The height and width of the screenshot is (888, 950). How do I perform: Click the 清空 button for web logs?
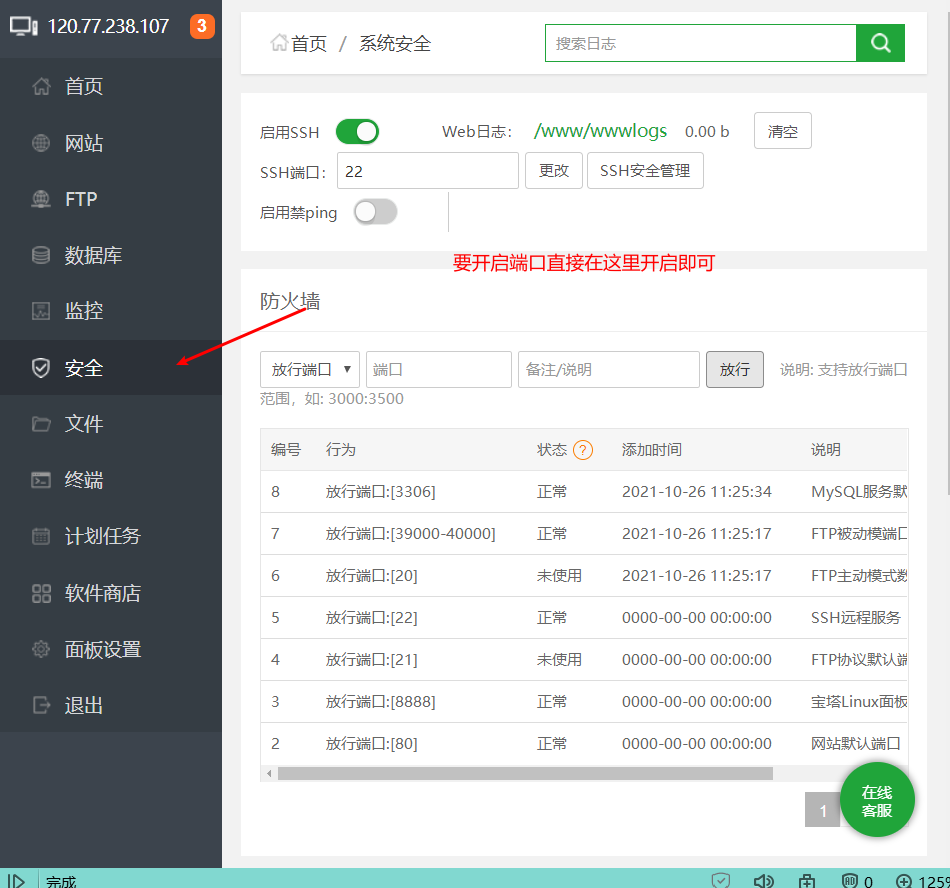click(782, 131)
